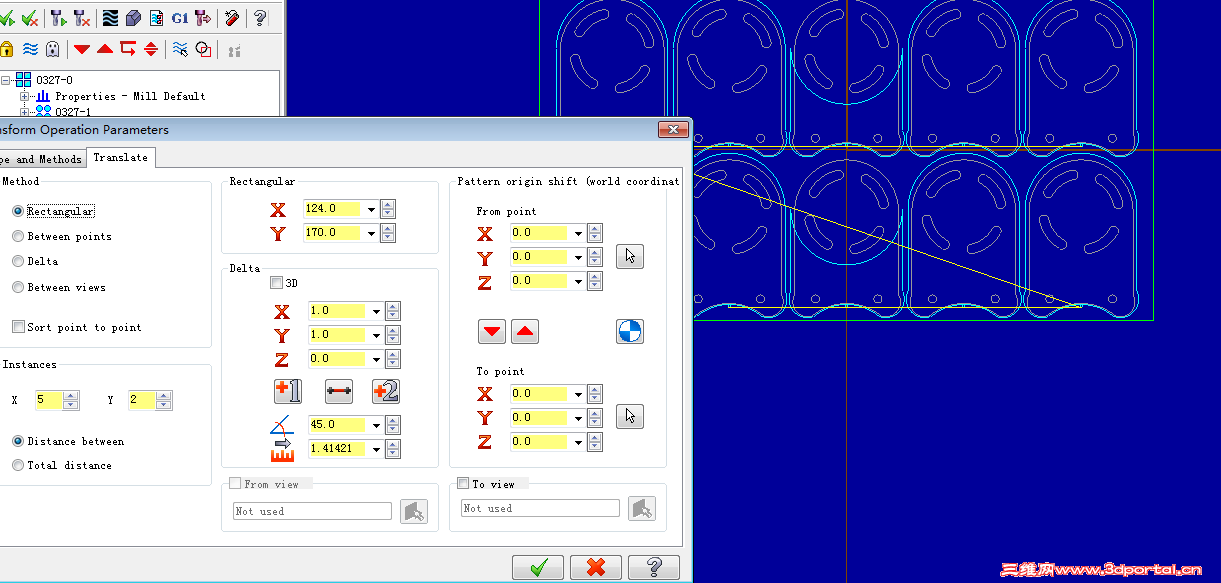Click Instances Y field showing 2
The image size is (1221, 583).
click(x=142, y=400)
